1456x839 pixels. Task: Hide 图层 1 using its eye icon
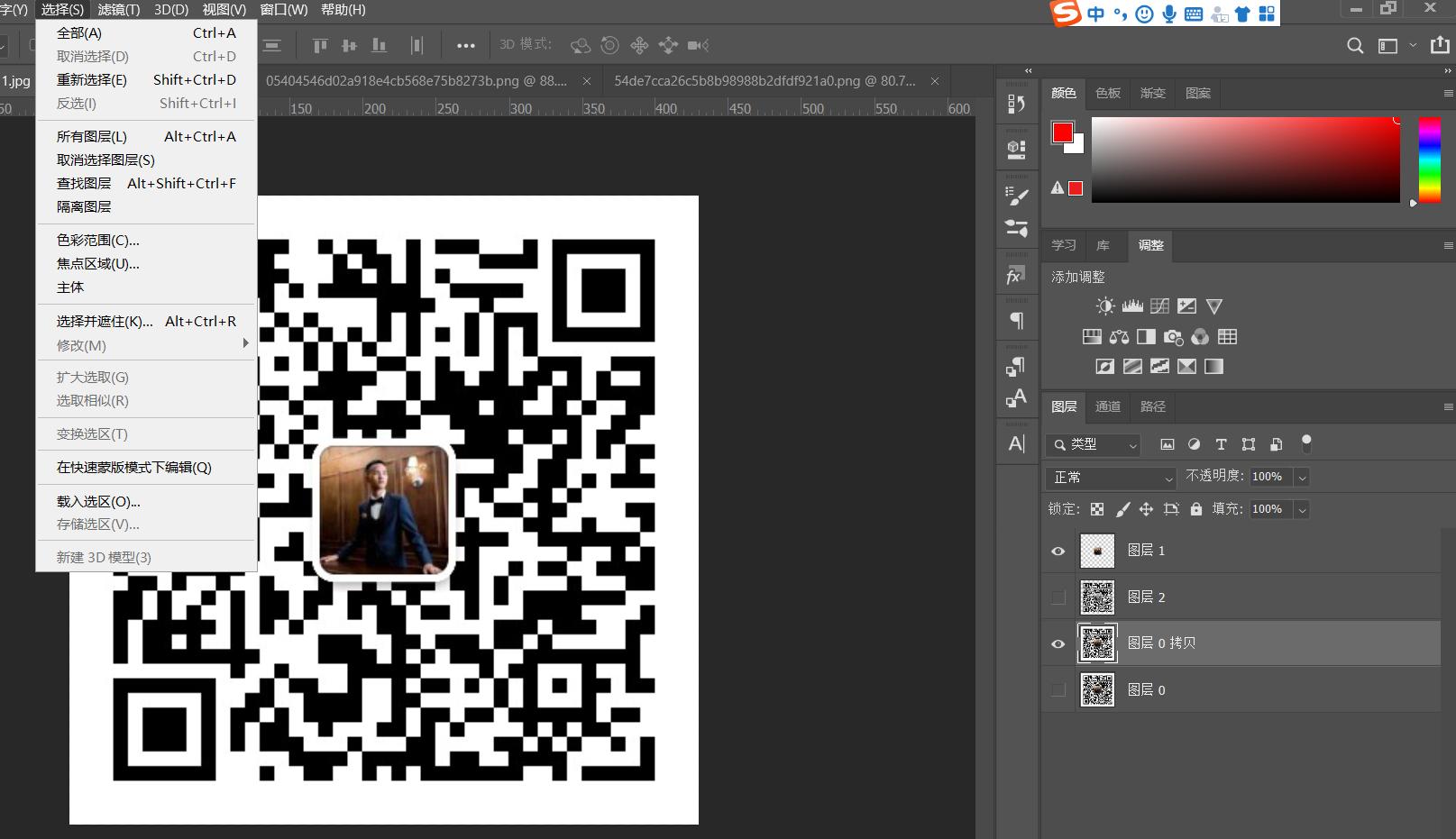coord(1058,551)
